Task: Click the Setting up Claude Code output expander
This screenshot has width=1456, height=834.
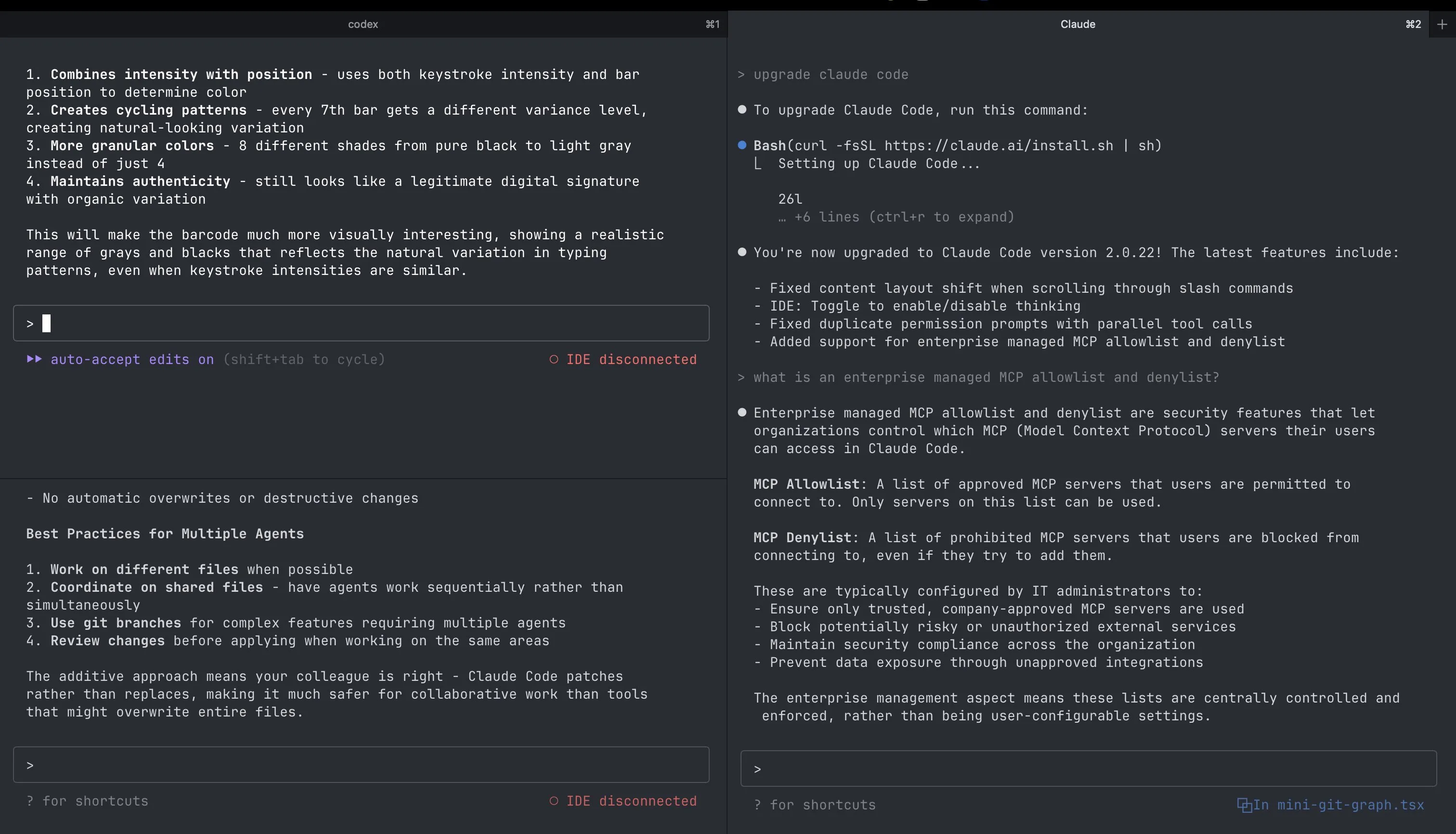Action: (x=758, y=164)
